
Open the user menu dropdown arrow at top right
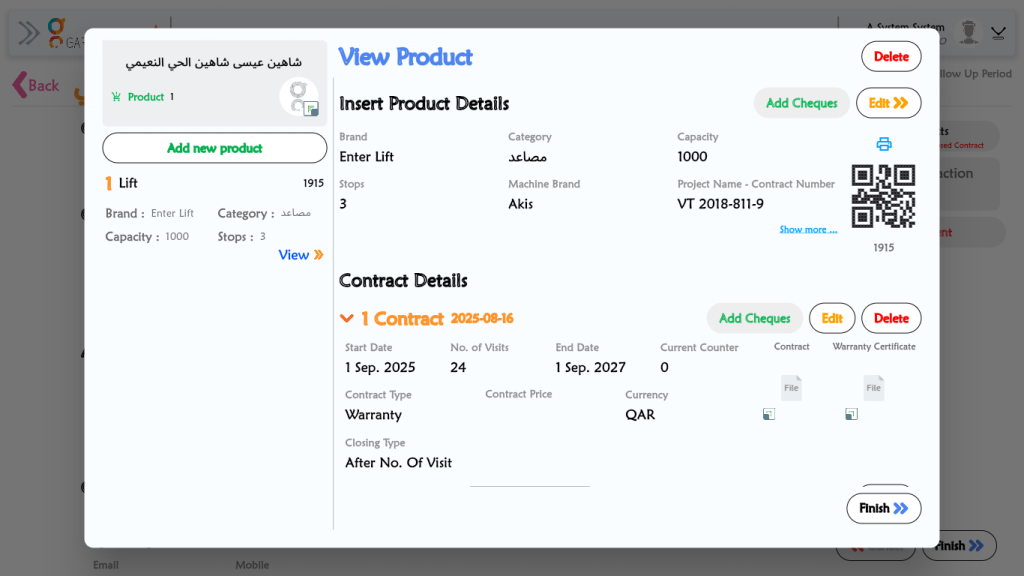pyautogui.click(x=998, y=33)
